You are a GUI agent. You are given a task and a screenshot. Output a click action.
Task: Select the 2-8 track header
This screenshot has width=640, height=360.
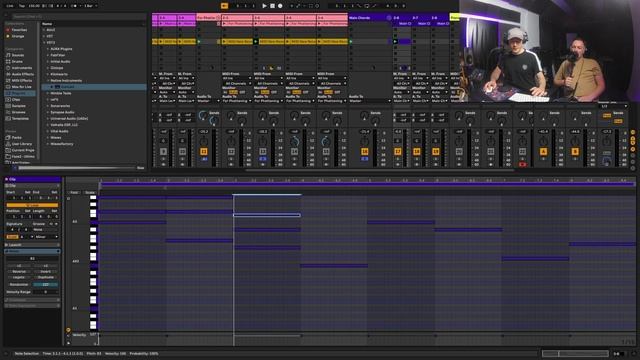click(x=440, y=18)
